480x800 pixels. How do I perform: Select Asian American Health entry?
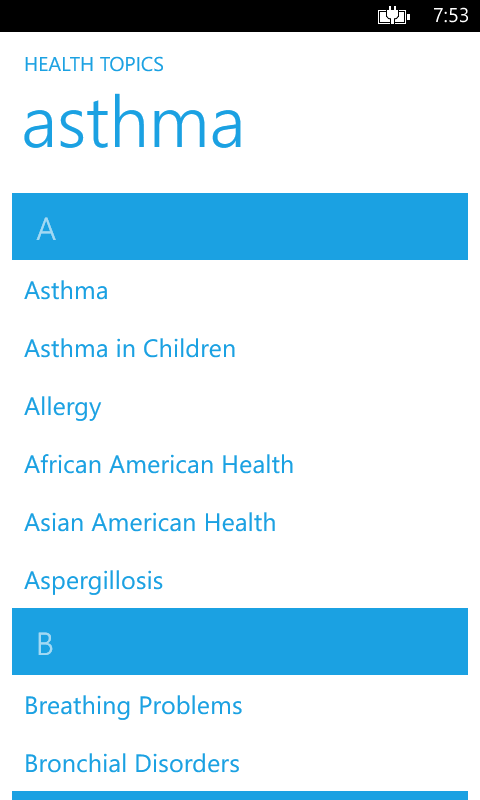tap(150, 523)
